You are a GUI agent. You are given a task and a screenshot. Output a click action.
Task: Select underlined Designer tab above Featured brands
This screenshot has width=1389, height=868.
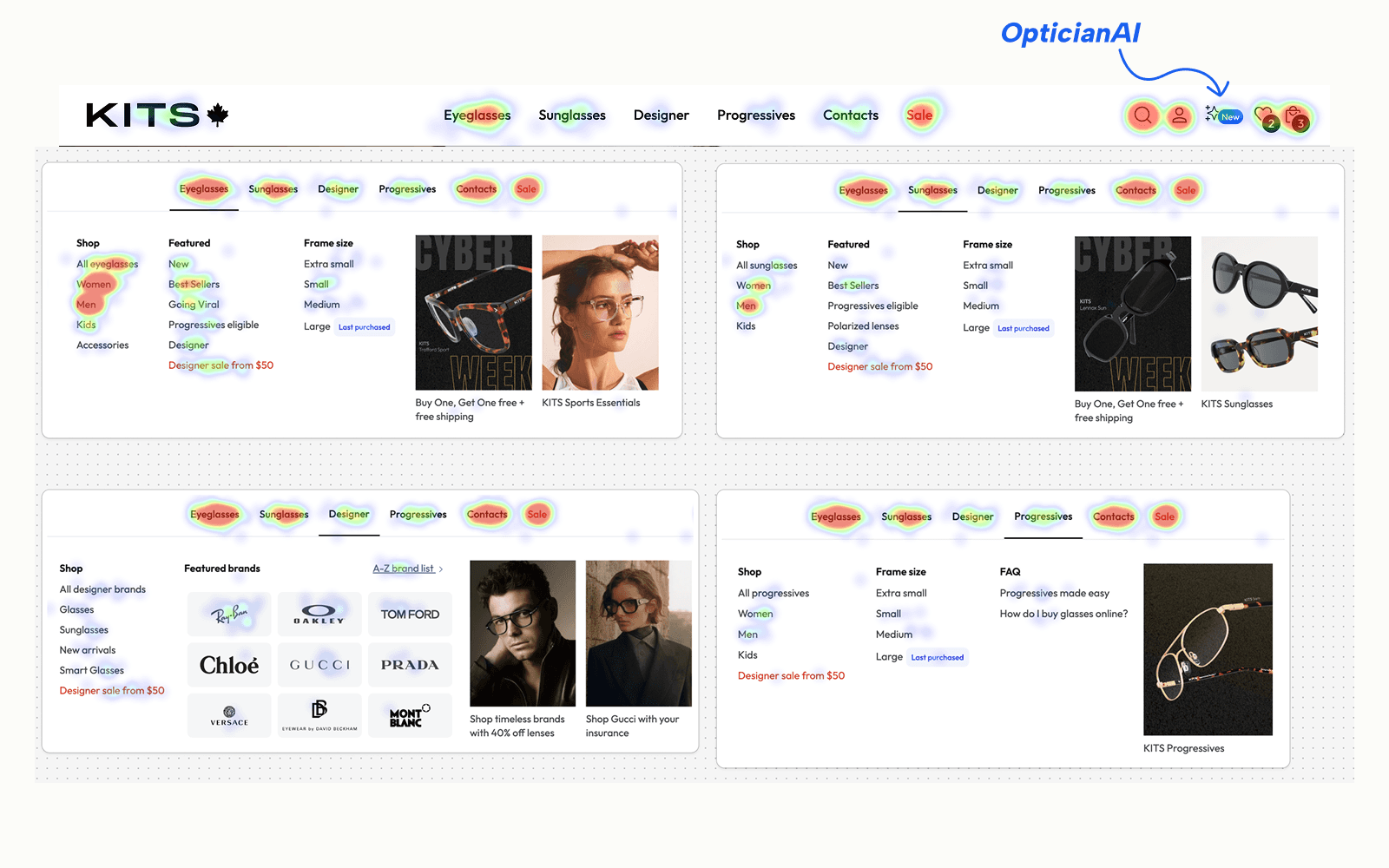pos(349,514)
